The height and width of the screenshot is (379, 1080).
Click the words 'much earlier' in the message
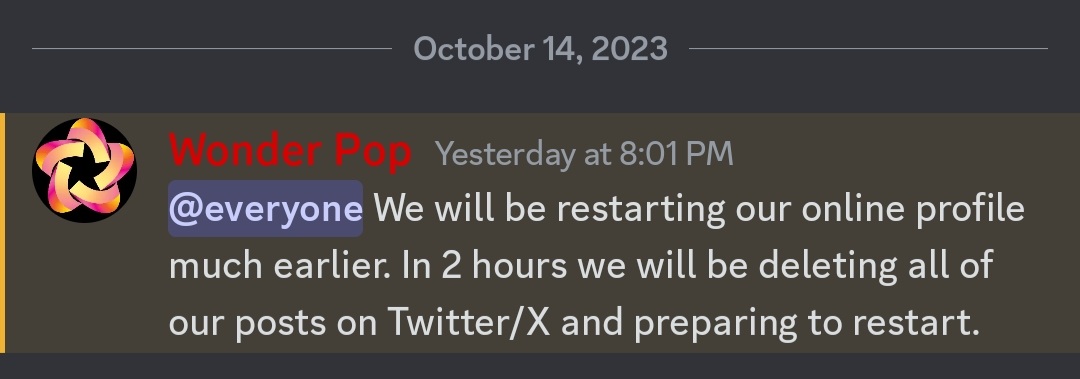(x=280, y=265)
